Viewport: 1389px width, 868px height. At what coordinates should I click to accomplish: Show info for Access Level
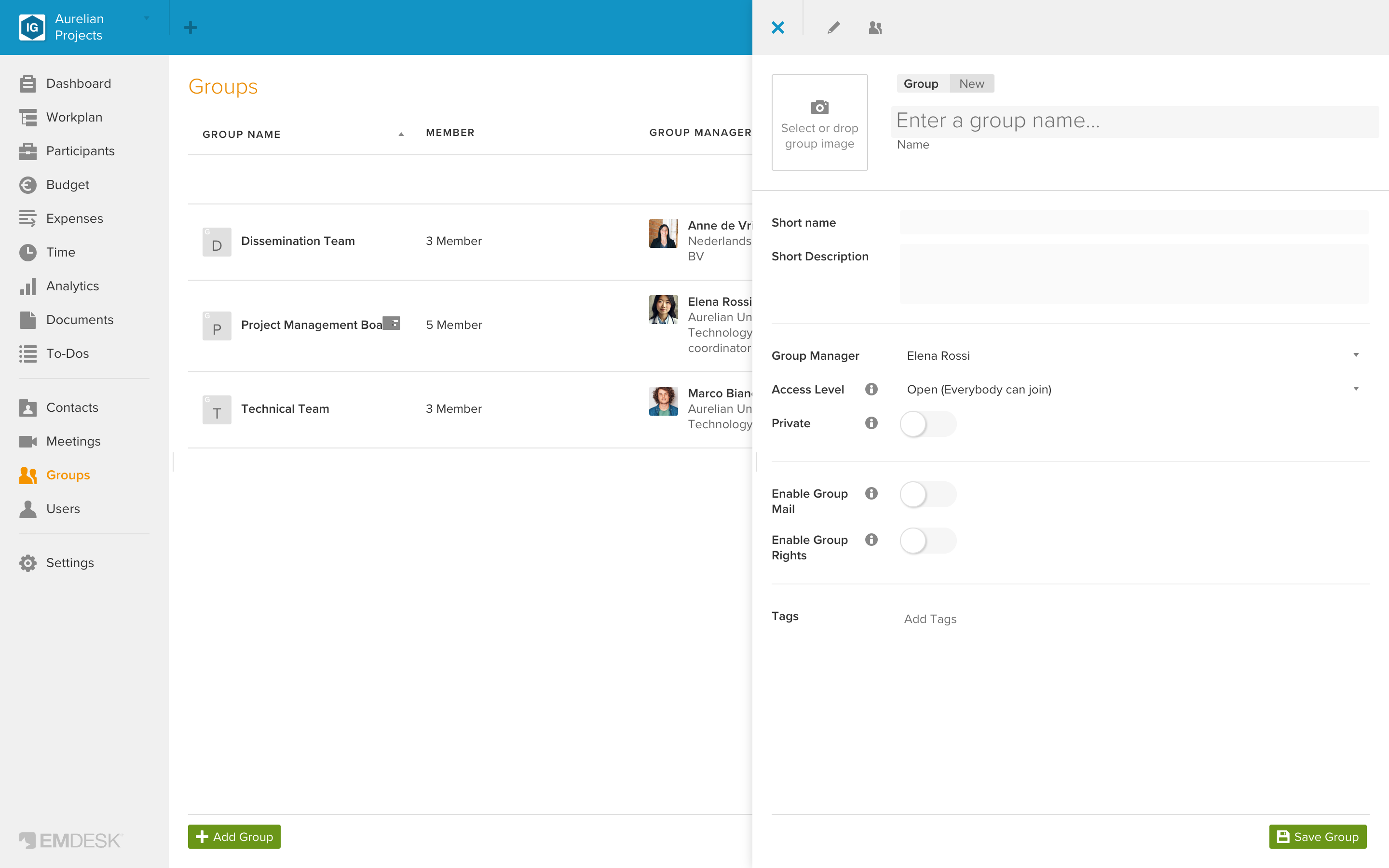click(872, 390)
